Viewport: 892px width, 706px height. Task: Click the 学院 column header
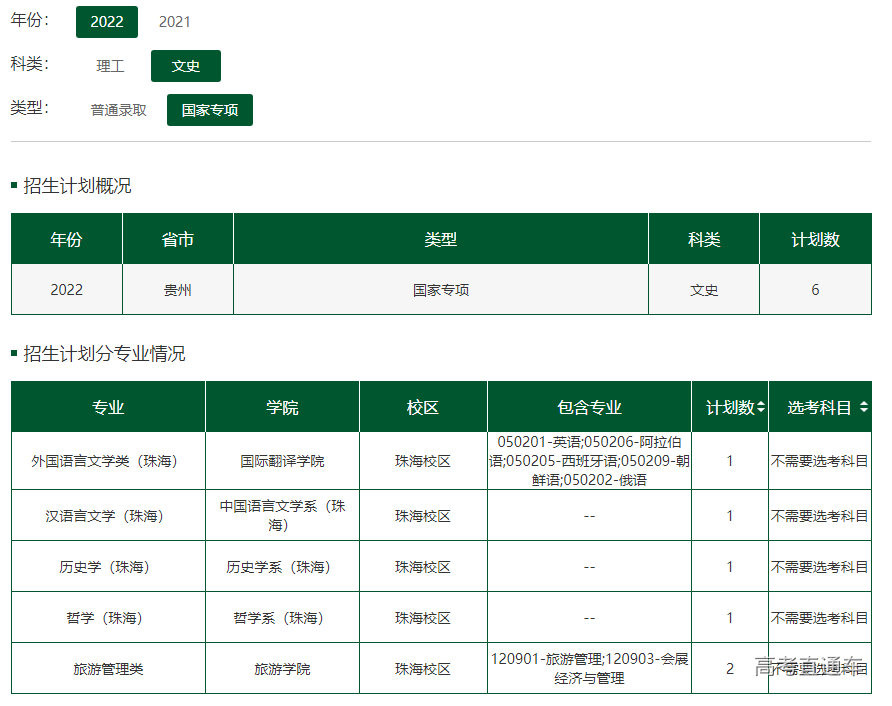tap(282, 408)
